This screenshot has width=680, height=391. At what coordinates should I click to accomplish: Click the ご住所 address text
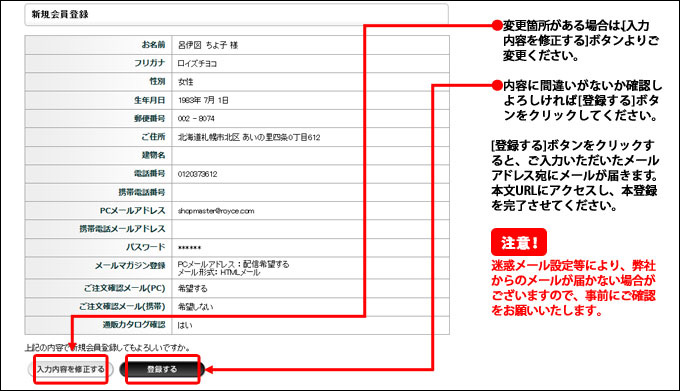249,137
